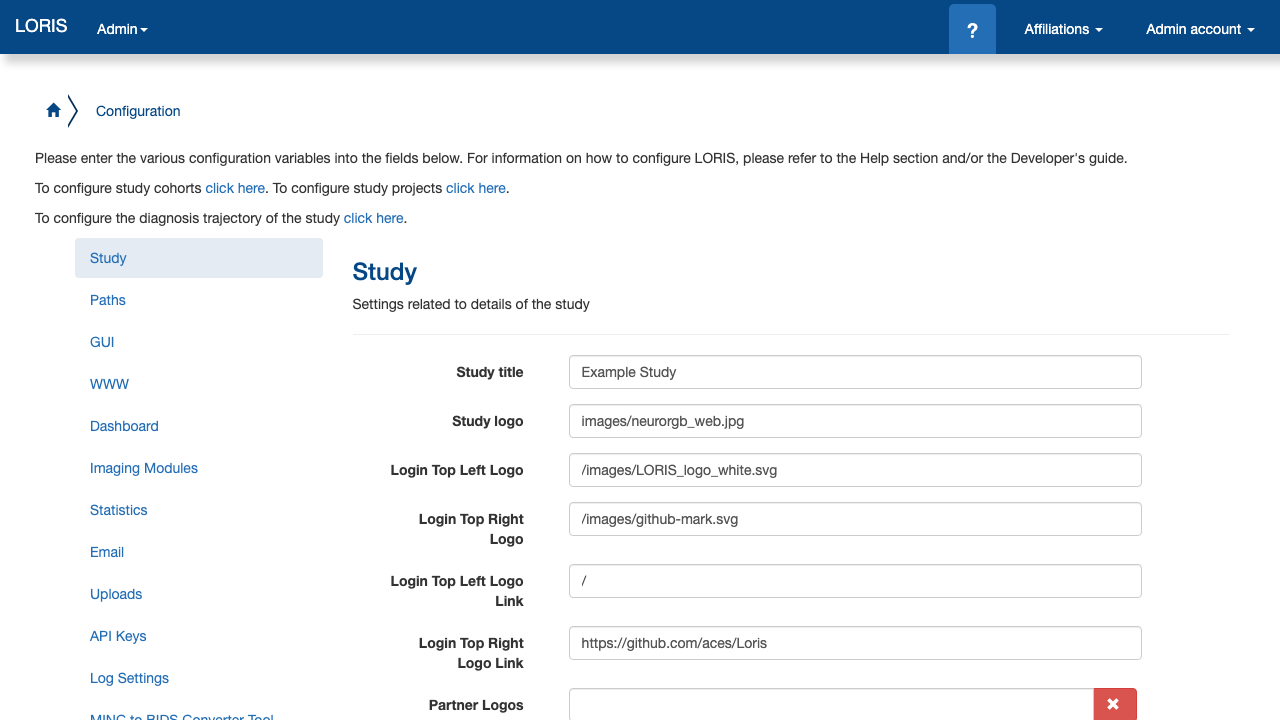Click the Study section heading
The height and width of the screenshot is (720, 1280).
385,272
